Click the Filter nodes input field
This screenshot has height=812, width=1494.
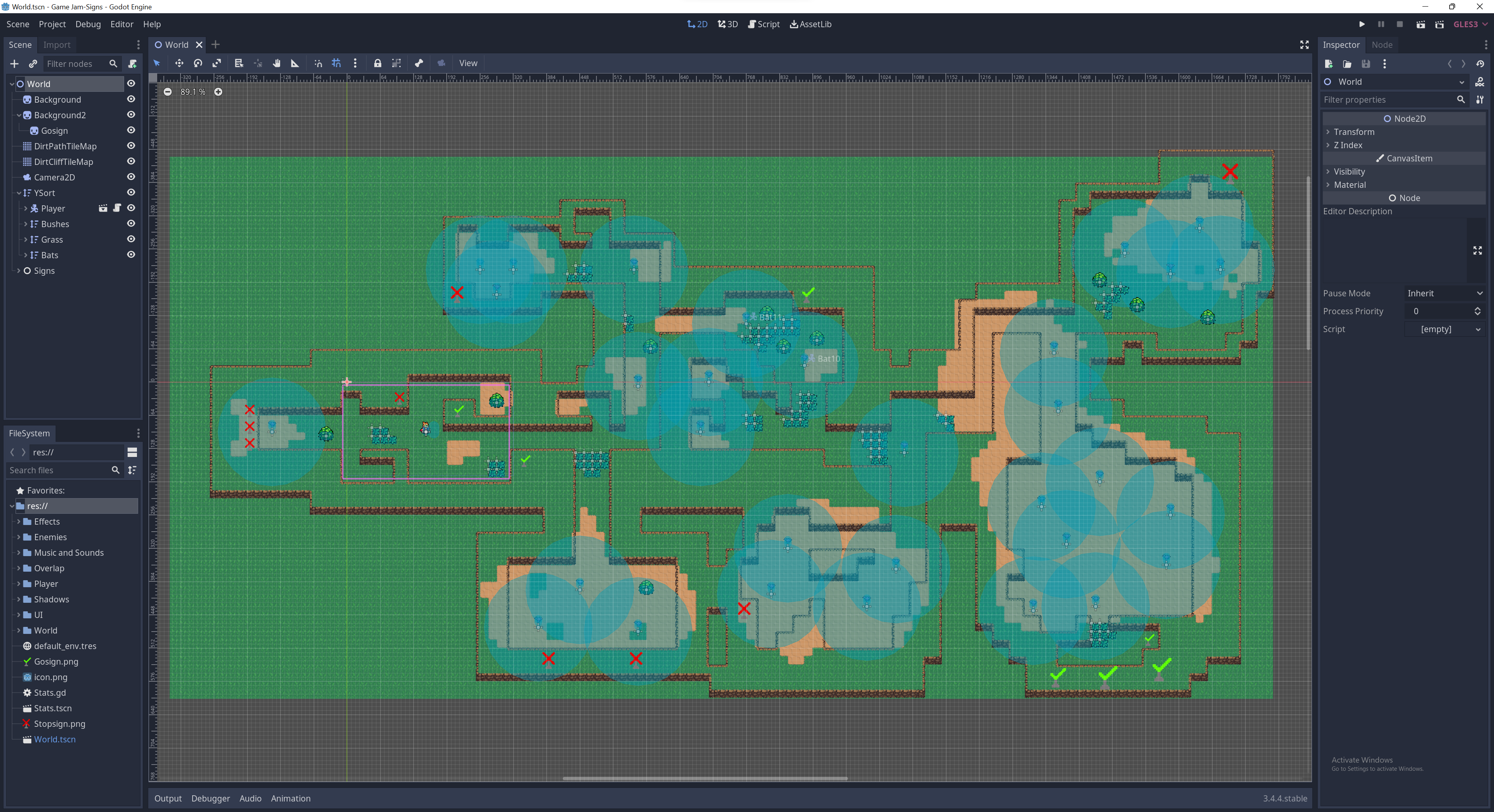74,64
